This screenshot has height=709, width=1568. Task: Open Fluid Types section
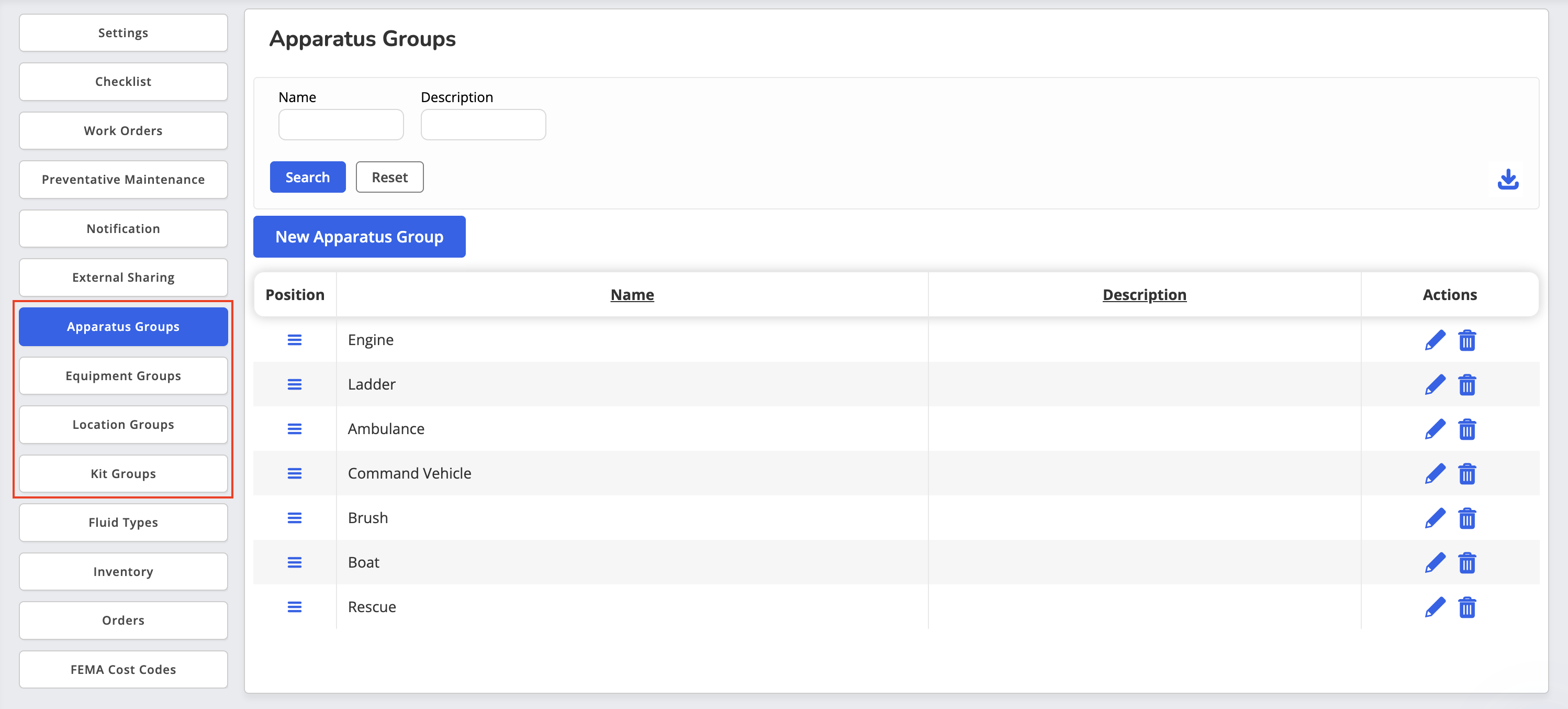point(123,523)
